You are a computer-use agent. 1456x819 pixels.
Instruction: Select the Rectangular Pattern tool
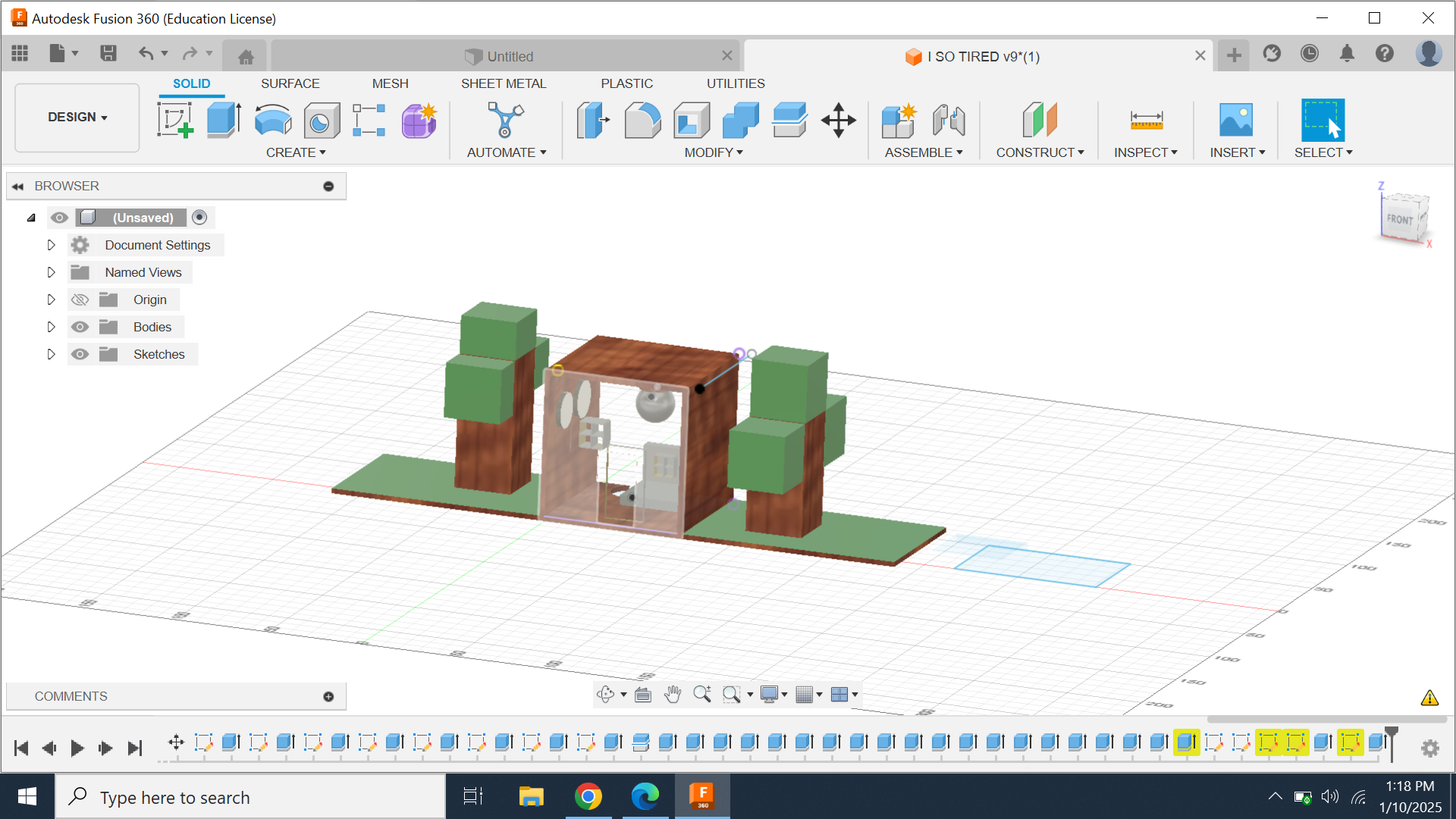tap(369, 120)
